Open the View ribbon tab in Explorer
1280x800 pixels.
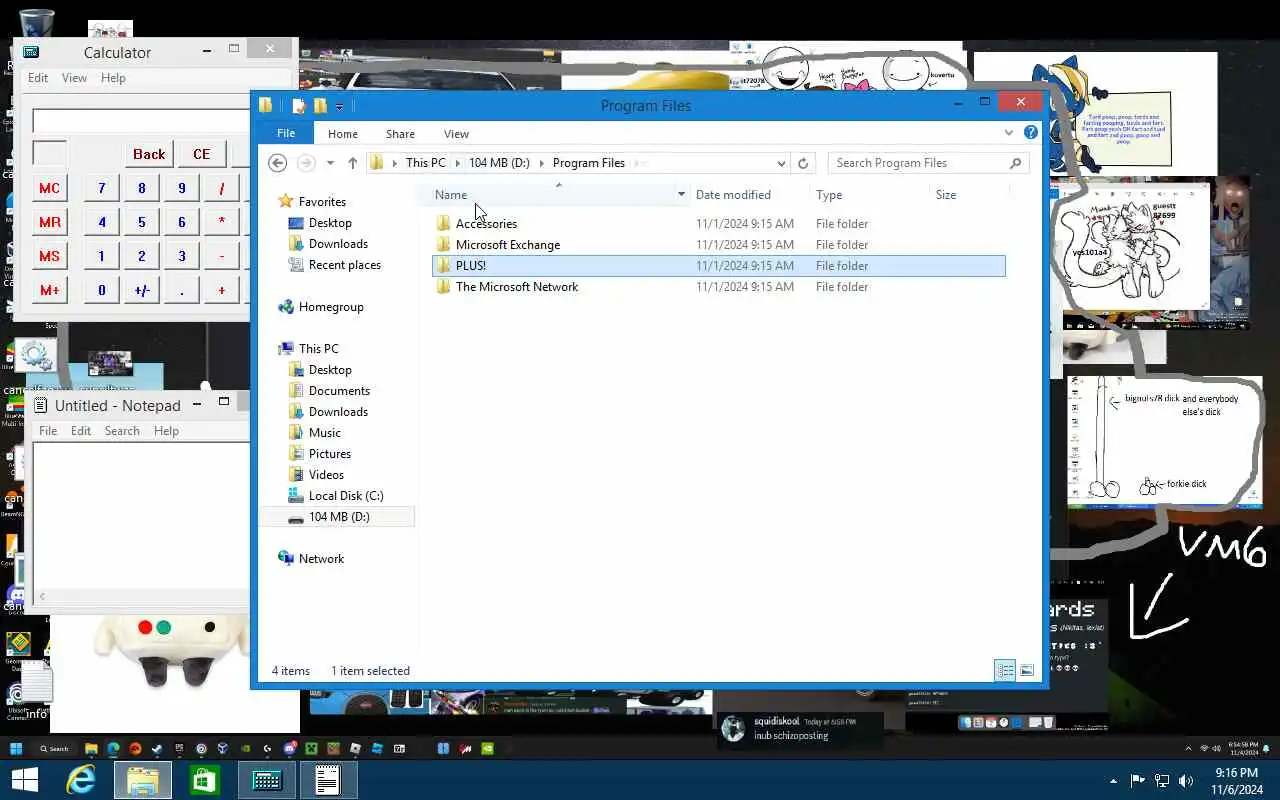(456, 134)
